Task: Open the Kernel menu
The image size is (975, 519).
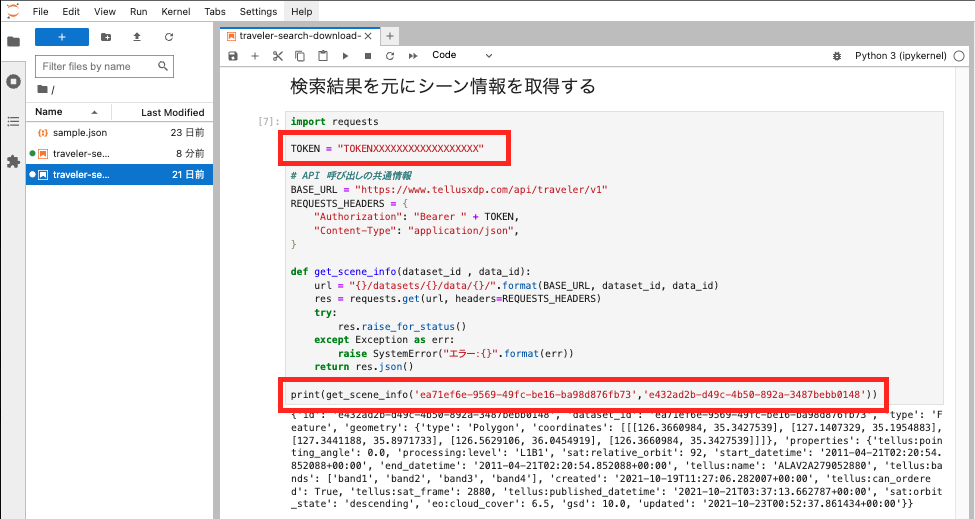Action: [176, 11]
